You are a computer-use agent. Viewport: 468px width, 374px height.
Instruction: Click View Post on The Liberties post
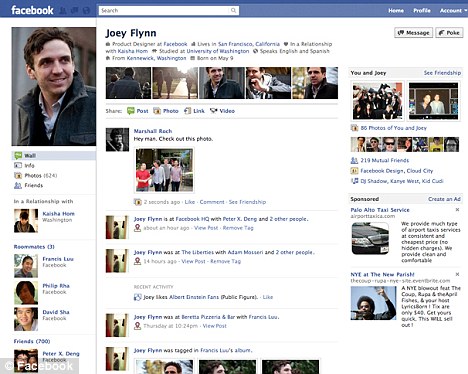(193, 261)
